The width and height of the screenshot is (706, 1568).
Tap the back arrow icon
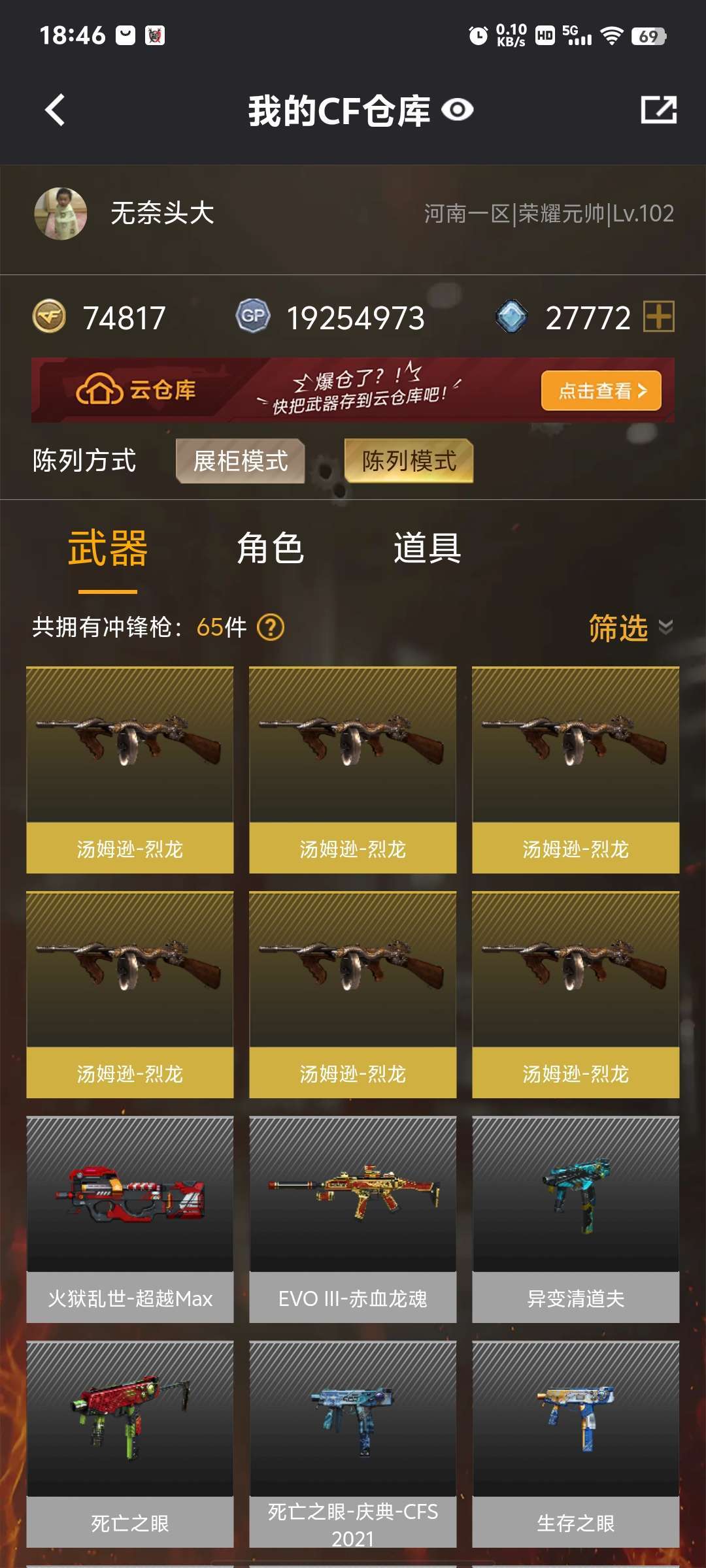pyautogui.click(x=56, y=110)
